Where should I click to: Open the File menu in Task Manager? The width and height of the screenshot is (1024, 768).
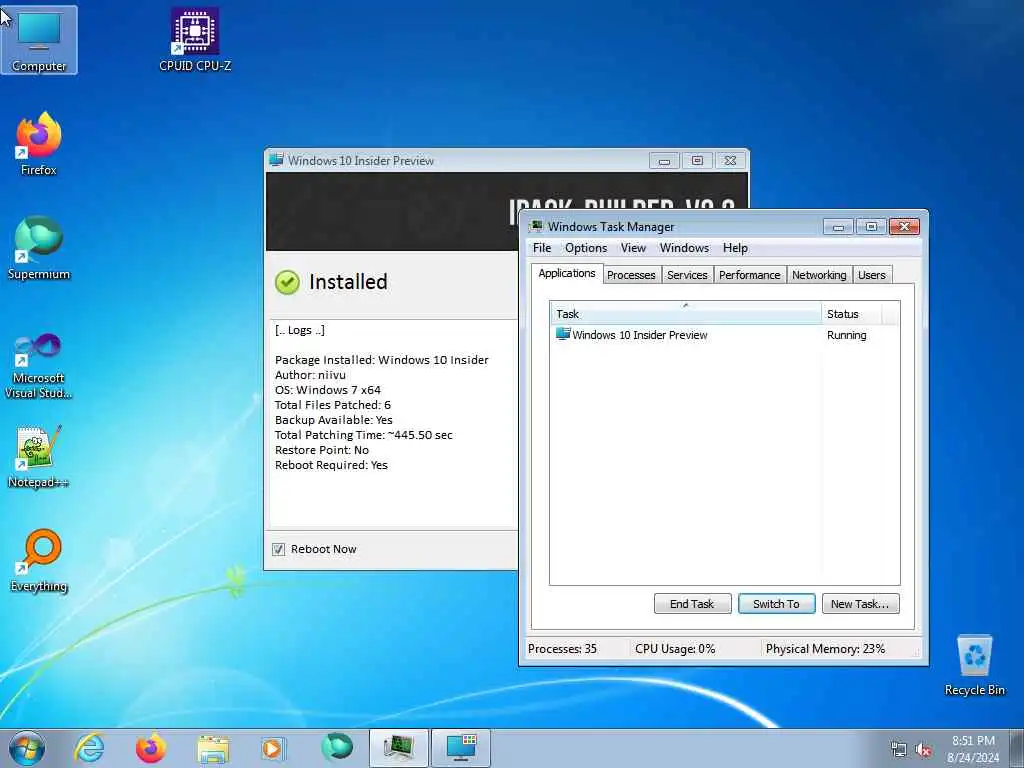pos(542,248)
